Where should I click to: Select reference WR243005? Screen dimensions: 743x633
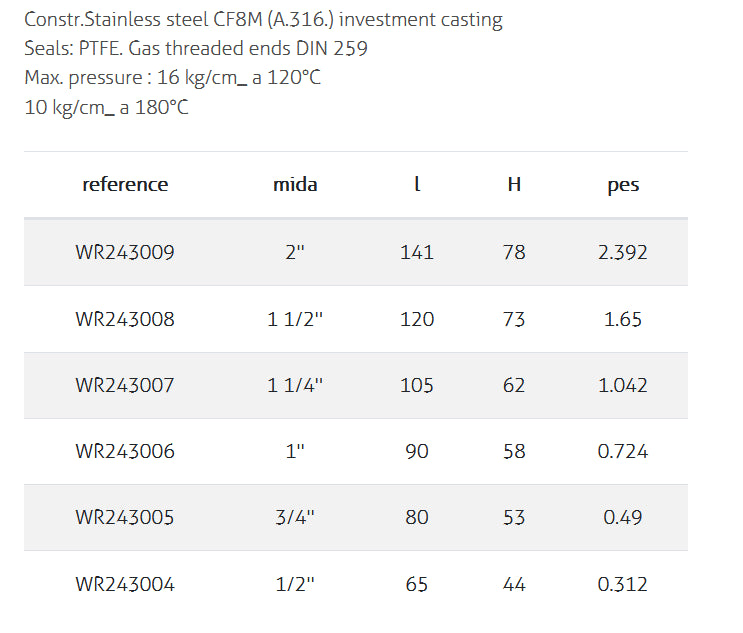[125, 517]
